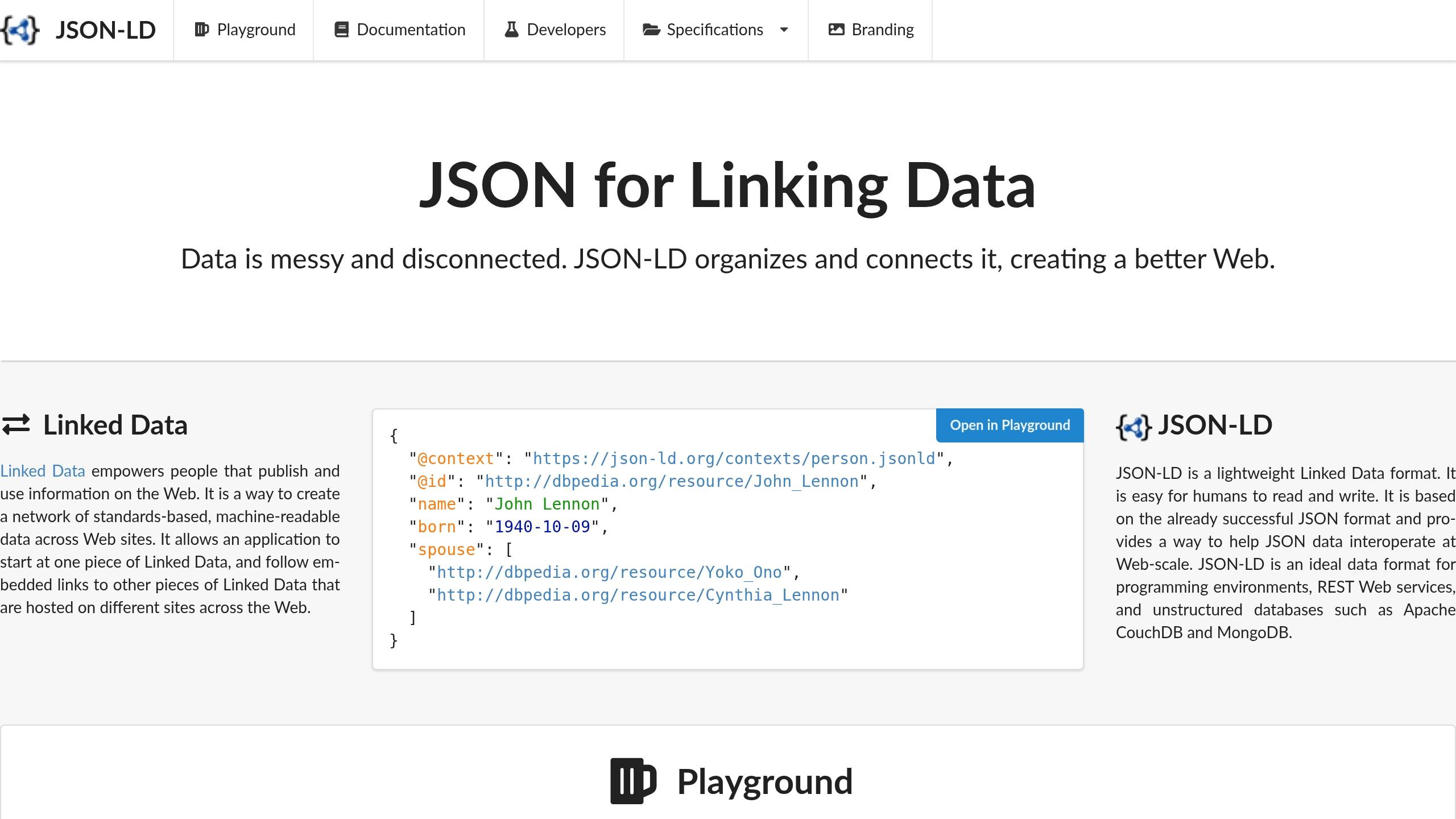The height and width of the screenshot is (819, 1456).
Task: Click the Cynthia_Lennon resource URL in code
Action: 638,595
